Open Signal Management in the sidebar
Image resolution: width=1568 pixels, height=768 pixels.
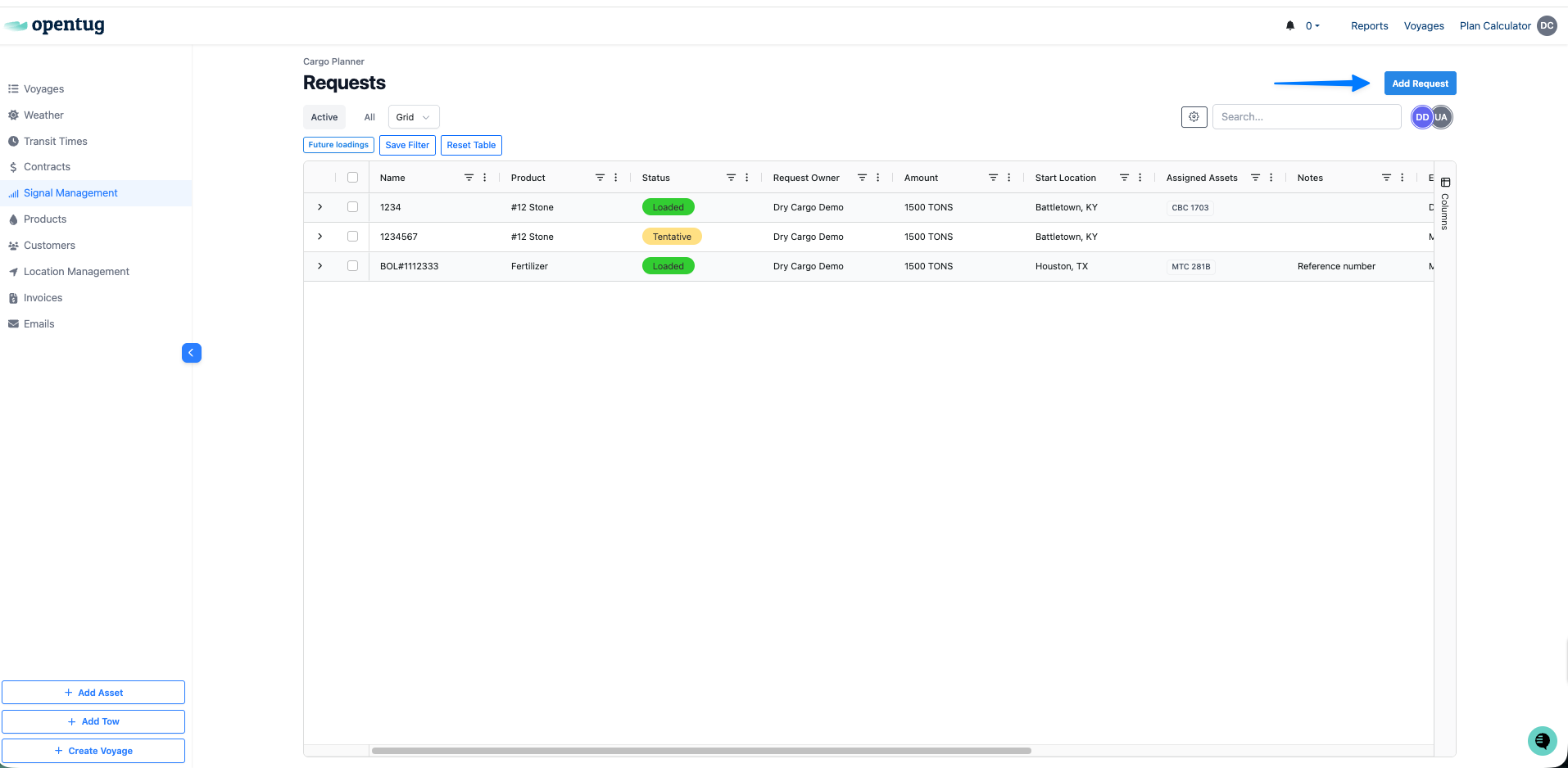[x=70, y=193]
